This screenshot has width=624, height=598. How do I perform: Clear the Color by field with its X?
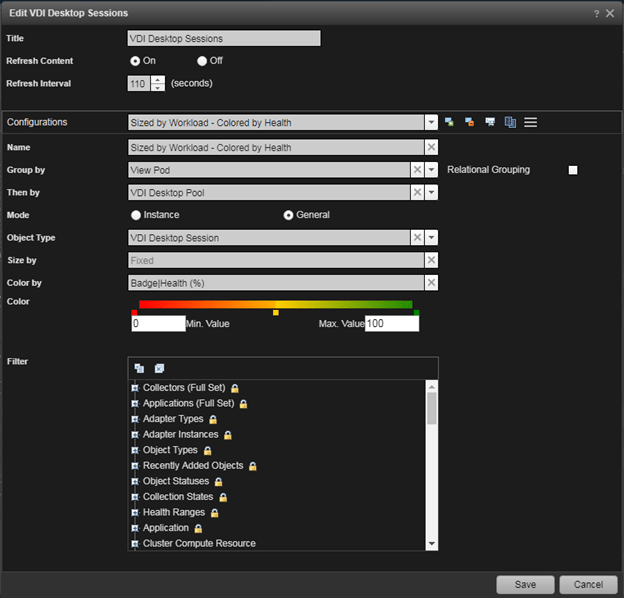(x=431, y=283)
